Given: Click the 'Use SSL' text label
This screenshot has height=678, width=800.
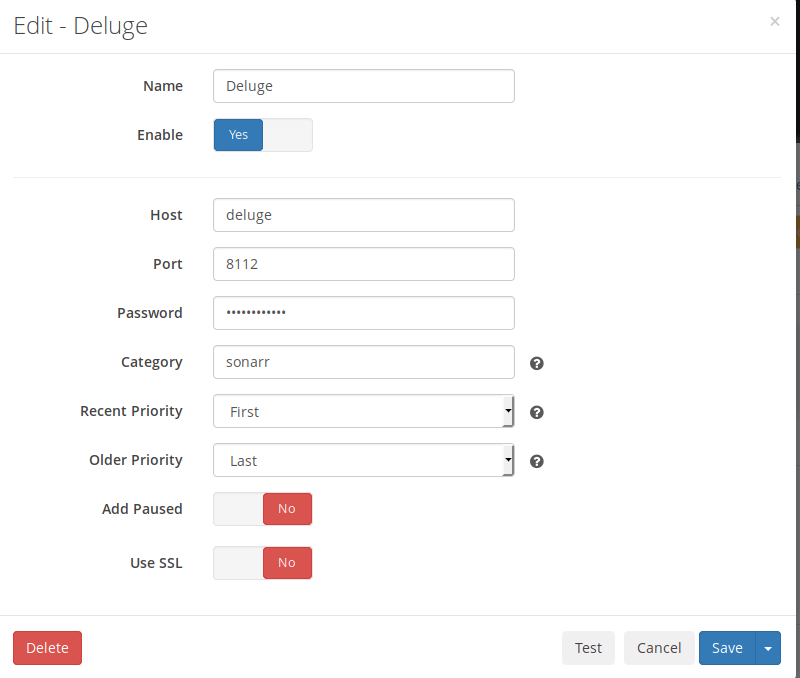Looking at the screenshot, I should (156, 563).
